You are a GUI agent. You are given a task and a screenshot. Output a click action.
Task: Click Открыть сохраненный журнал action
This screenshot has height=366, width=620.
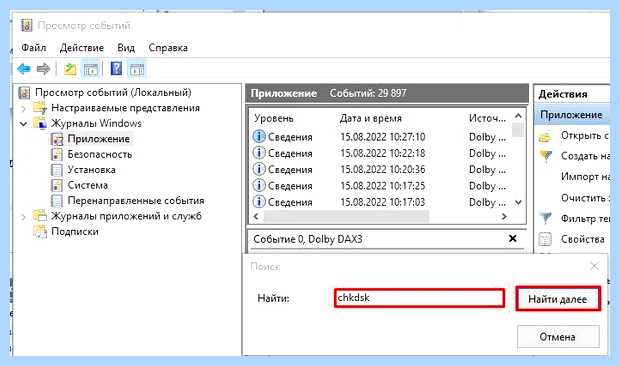click(584, 136)
